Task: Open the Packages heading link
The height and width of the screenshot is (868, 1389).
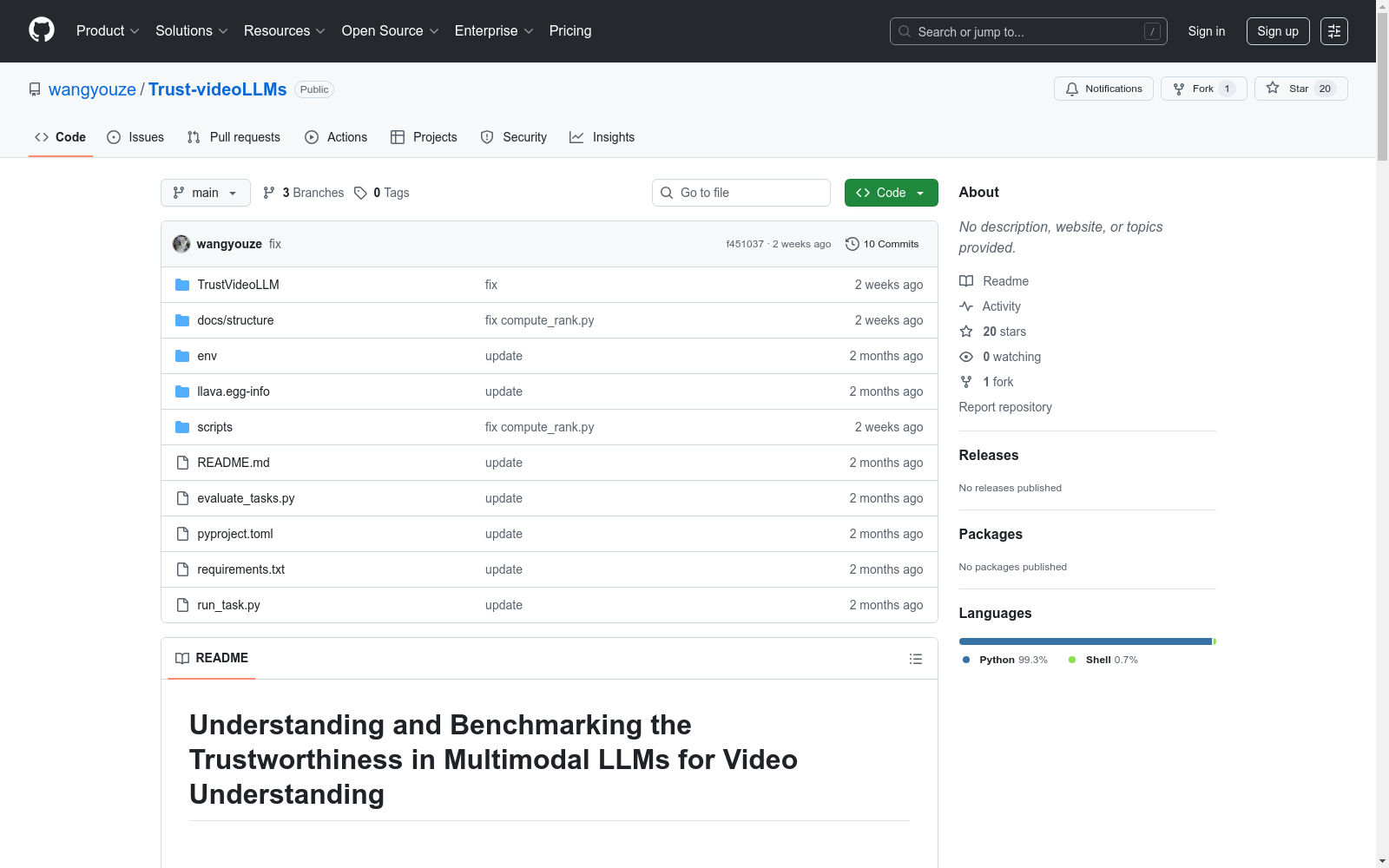Action: click(991, 534)
